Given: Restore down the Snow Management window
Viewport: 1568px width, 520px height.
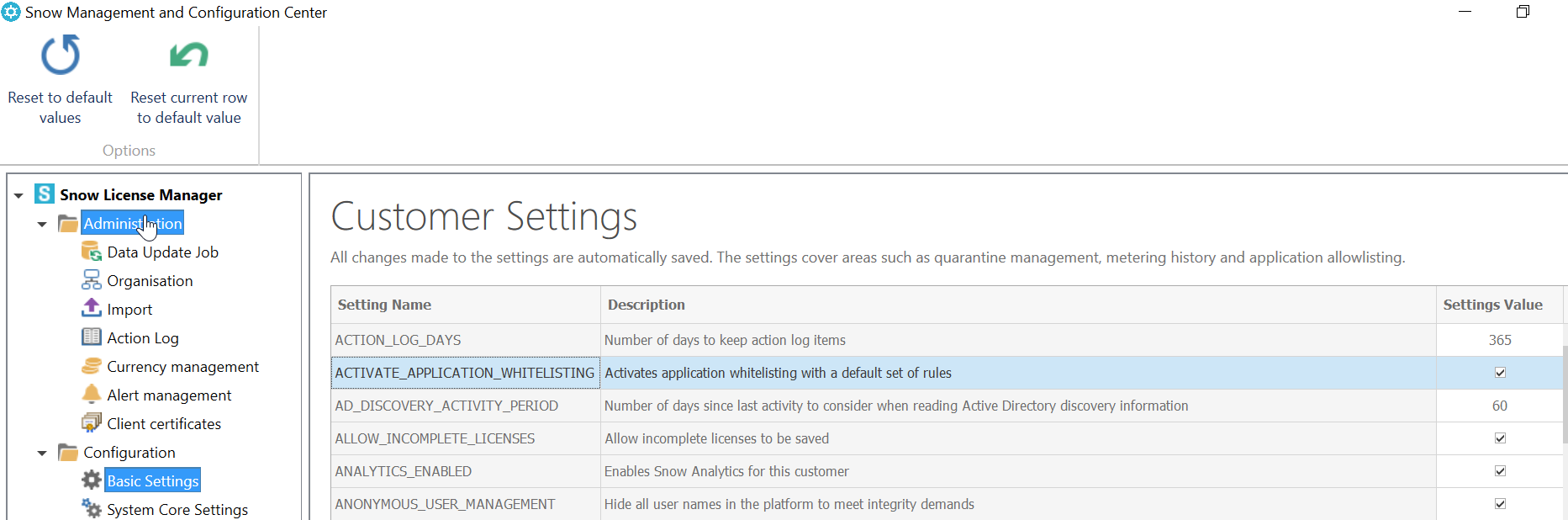Looking at the screenshot, I should pyautogui.click(x=1523, y=12).
